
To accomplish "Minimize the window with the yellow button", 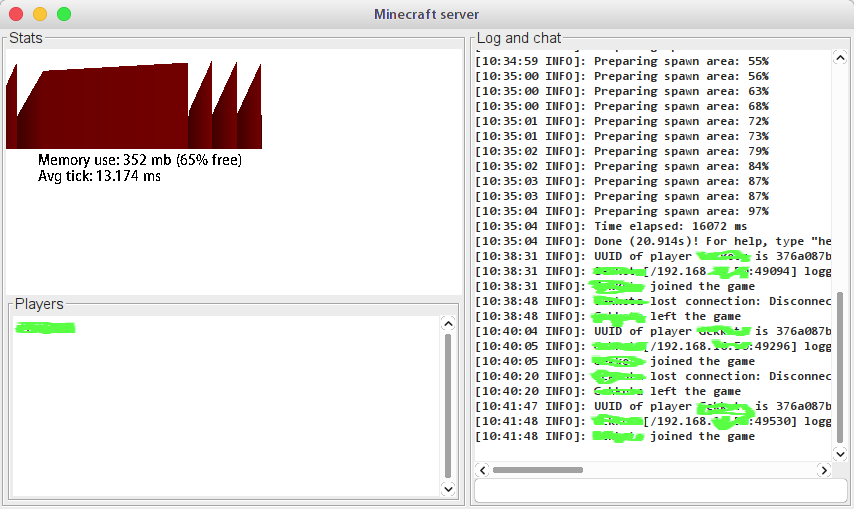I will click(40, 14).
